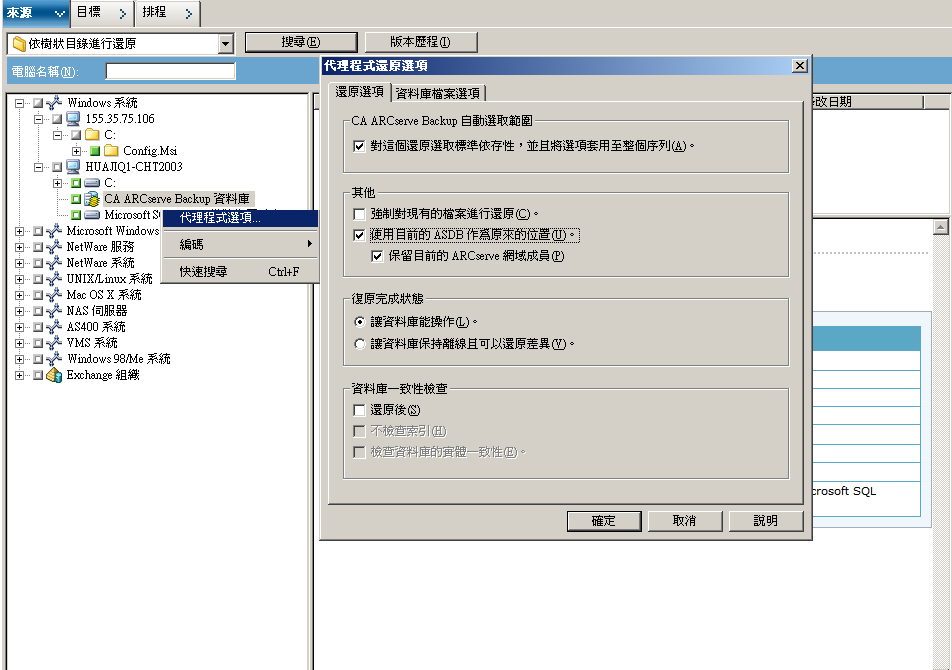
Task: Click the C: folder icon under 155.35.75.106
Action: [92, 134]
